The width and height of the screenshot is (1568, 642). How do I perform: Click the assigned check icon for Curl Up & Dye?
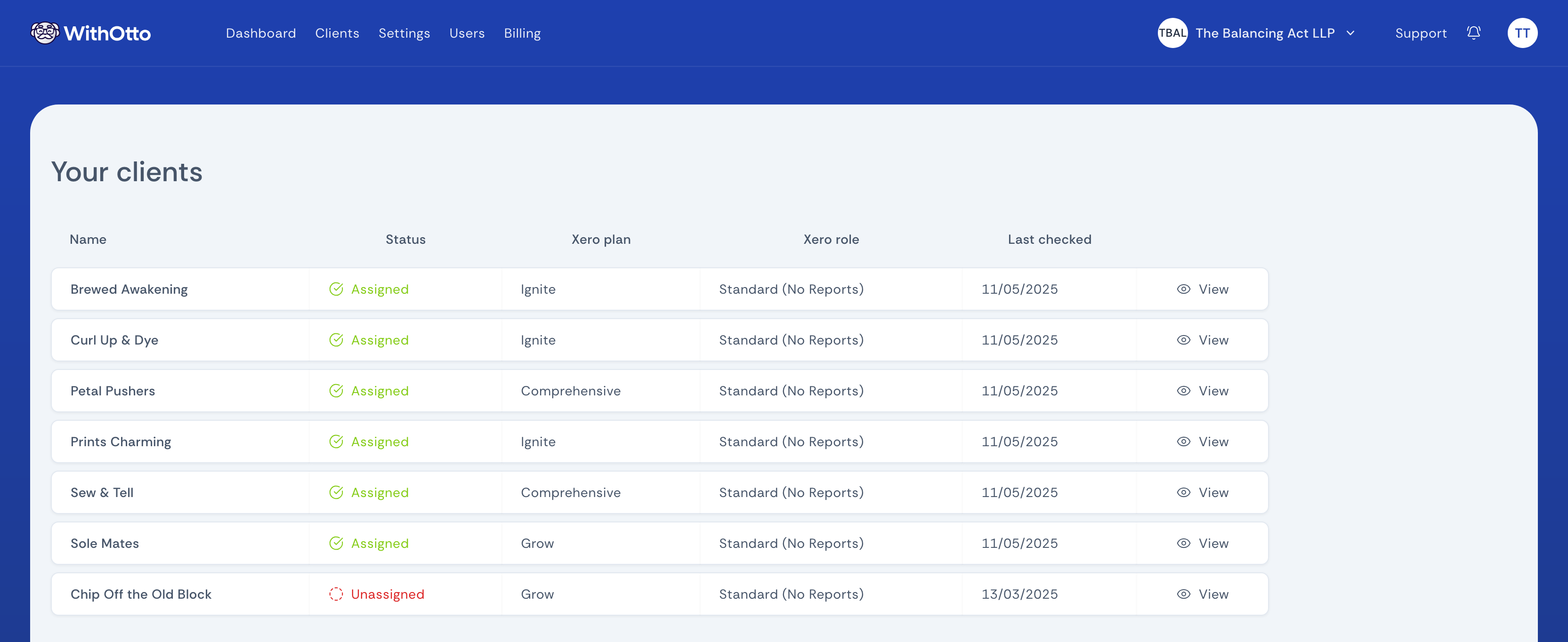[x=336, y=340]
